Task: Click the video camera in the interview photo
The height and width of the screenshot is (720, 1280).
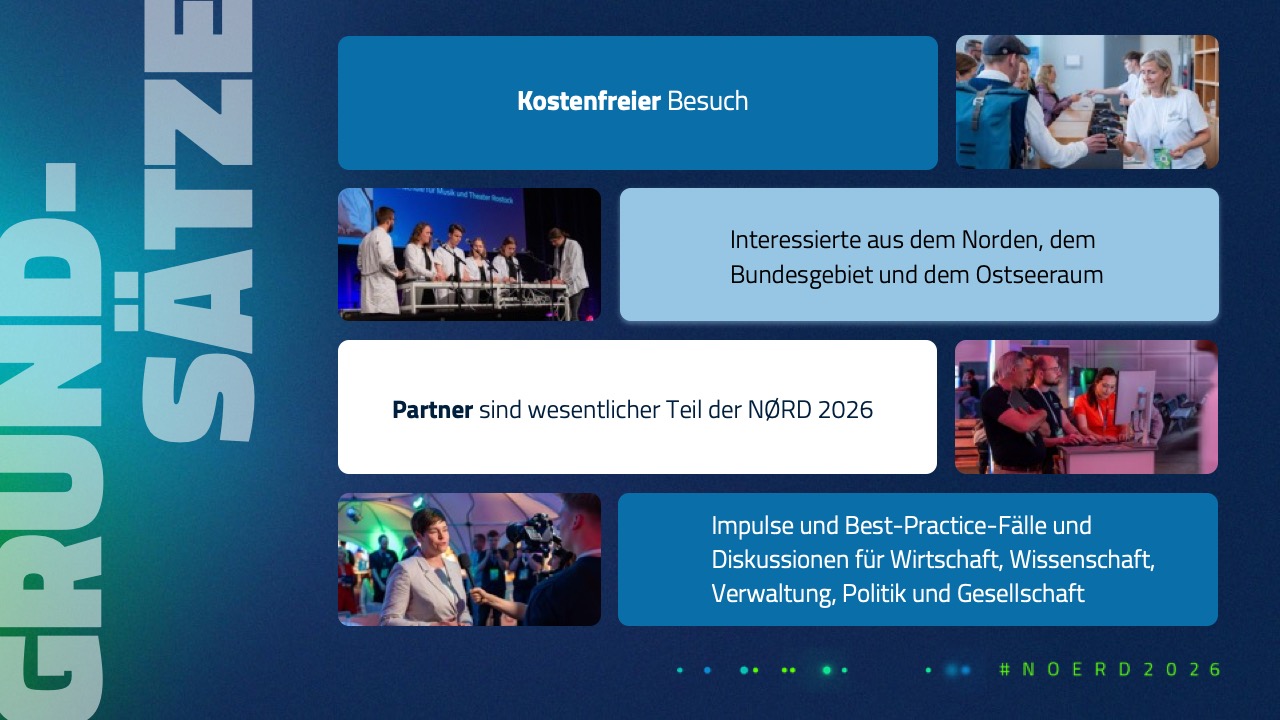Action: click(x=532, y=534)
